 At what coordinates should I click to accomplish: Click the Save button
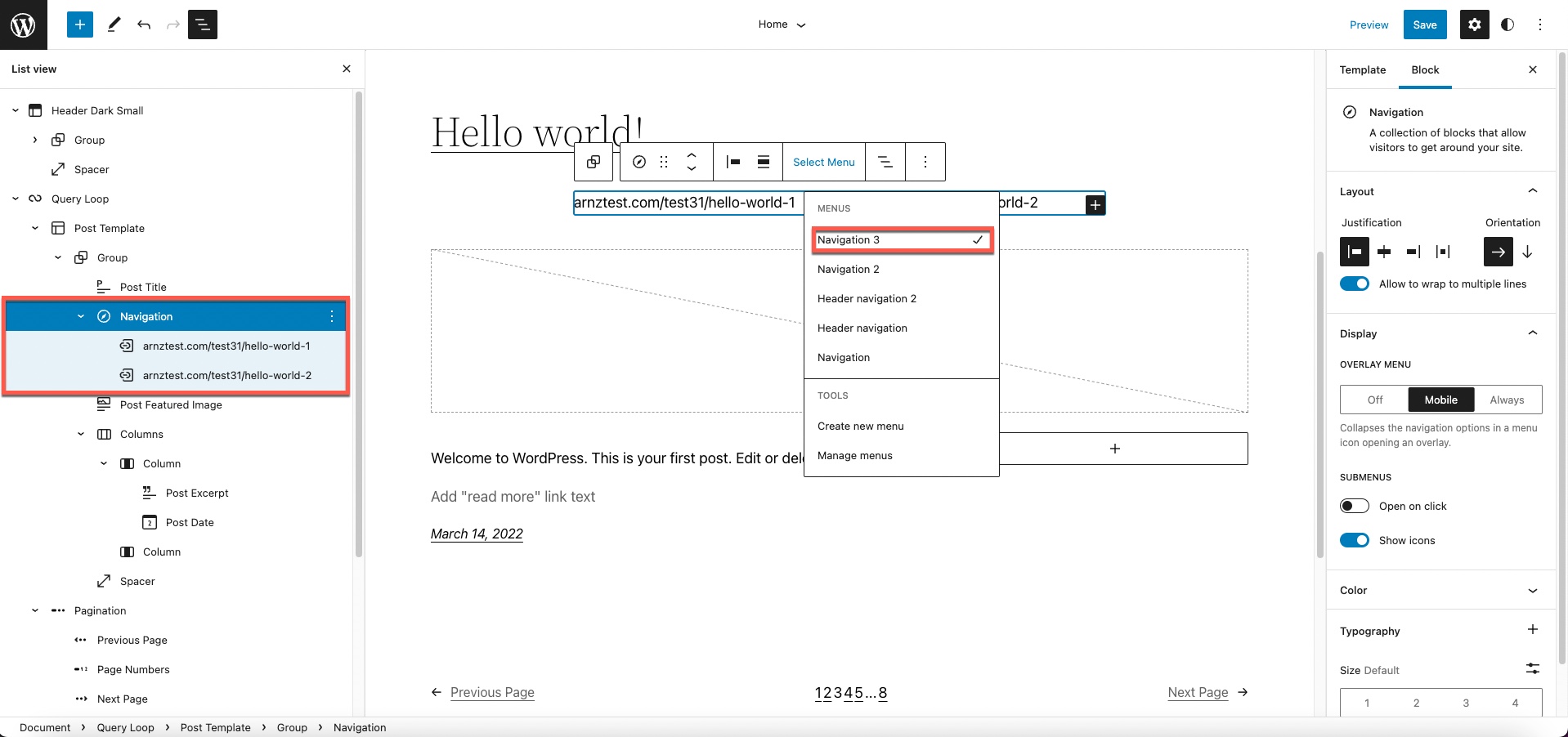[x=1424, y=25]
